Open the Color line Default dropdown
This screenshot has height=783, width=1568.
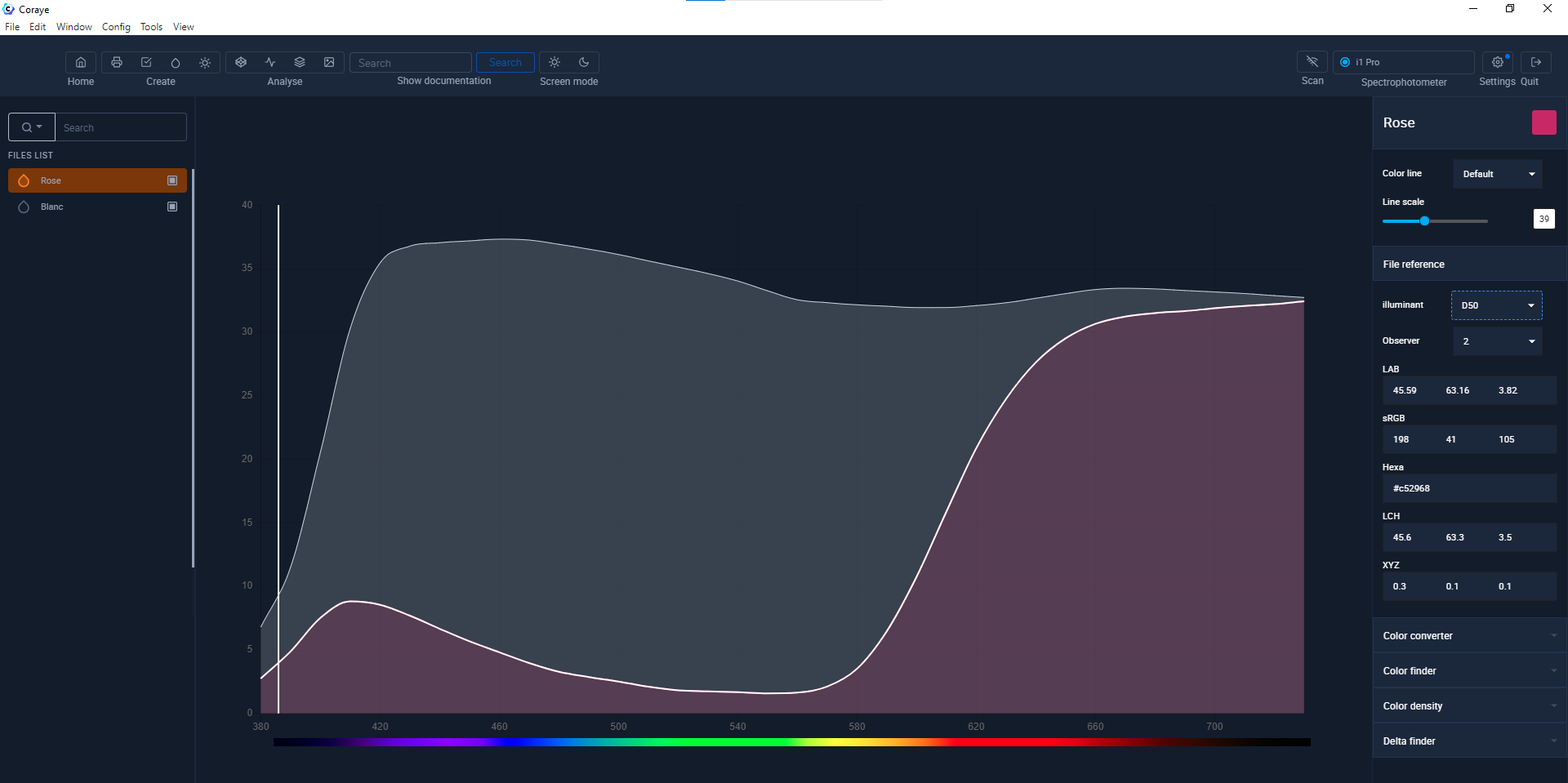1498,174
